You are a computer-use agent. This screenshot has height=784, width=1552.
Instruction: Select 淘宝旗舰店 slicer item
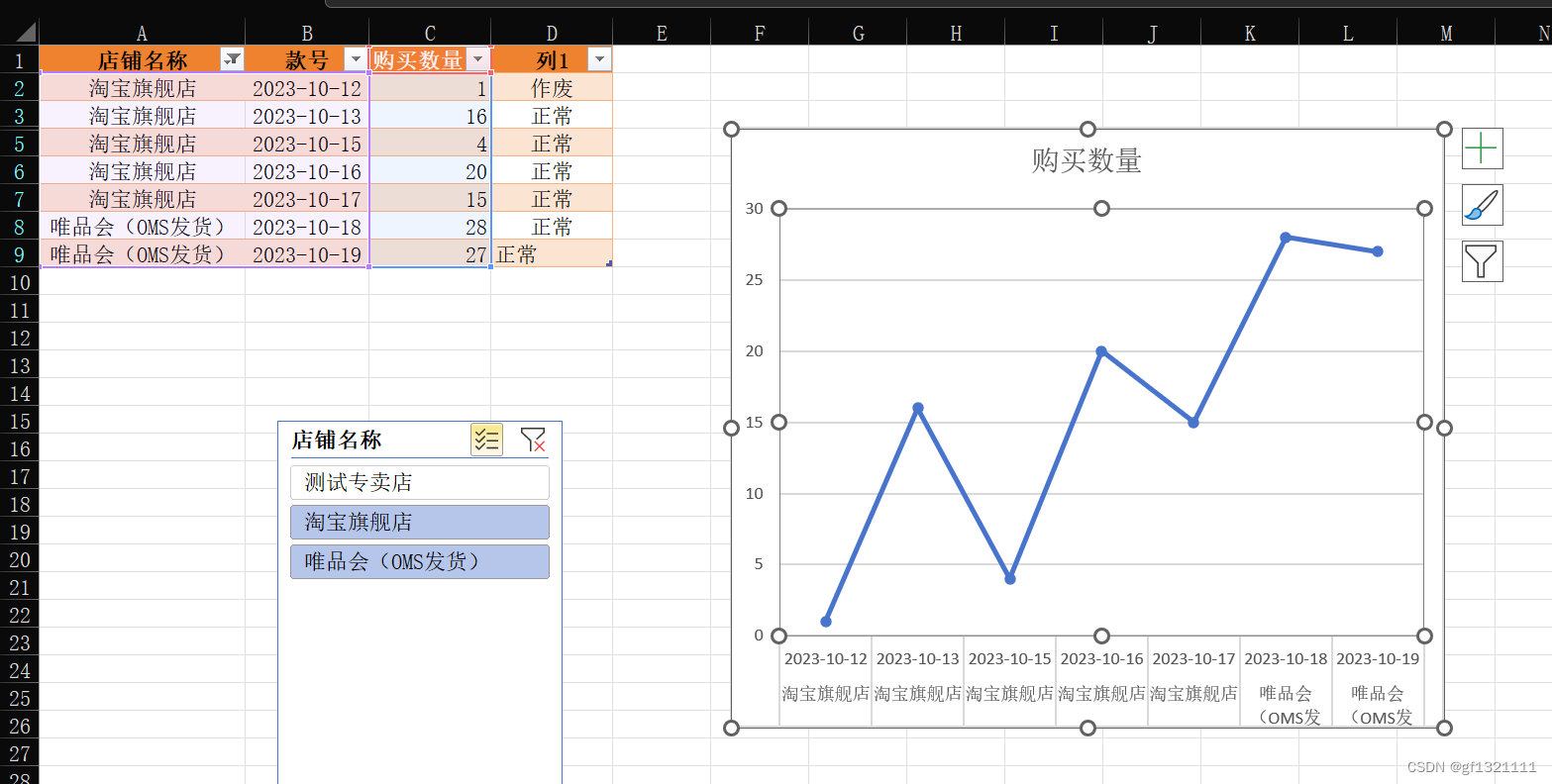point(420,522)
